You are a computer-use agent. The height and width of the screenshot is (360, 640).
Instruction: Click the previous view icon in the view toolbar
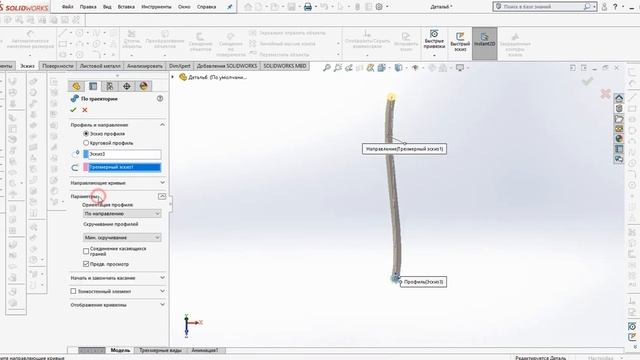349,68
